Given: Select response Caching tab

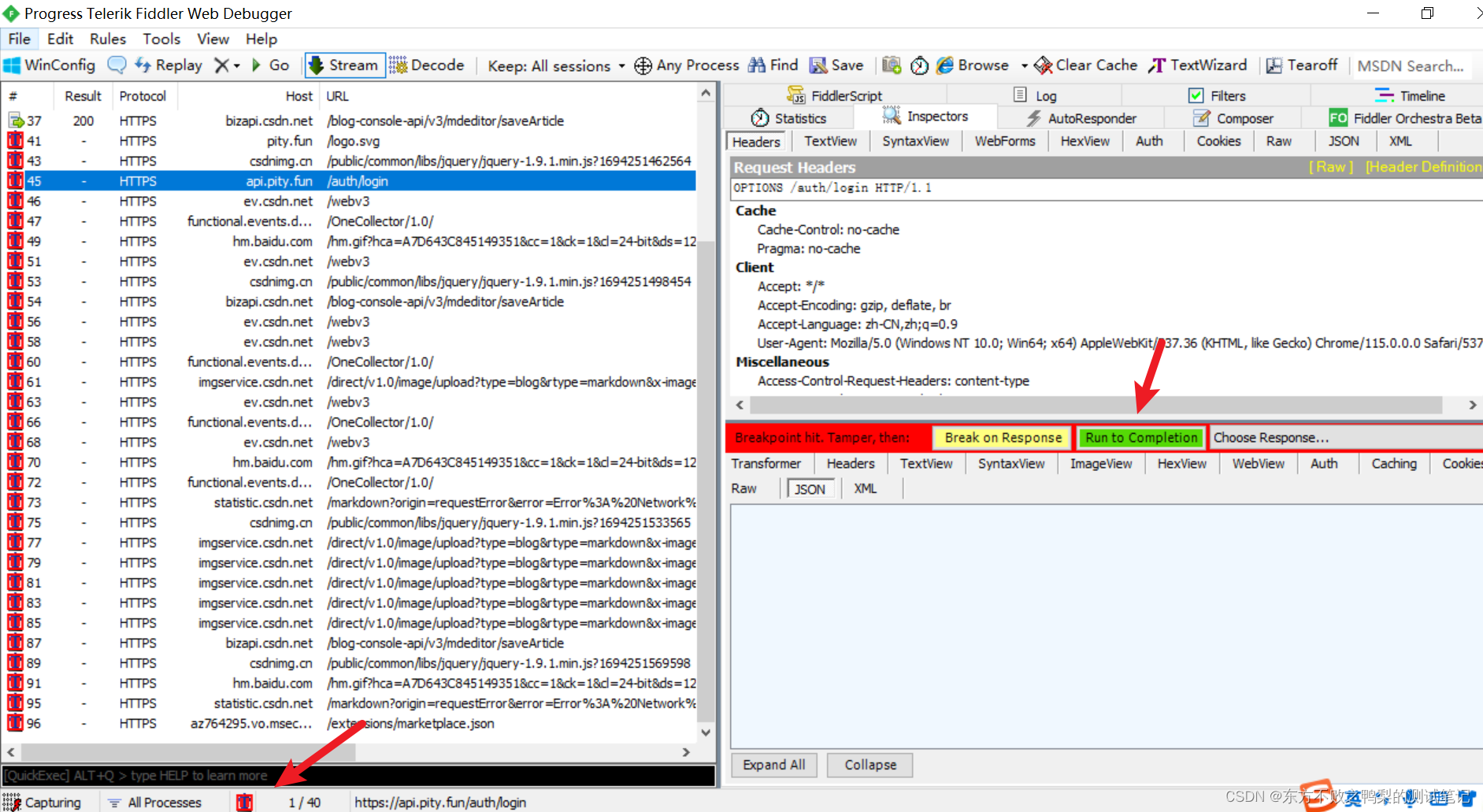Looking at the screenshot, I should pos(1394,463).
